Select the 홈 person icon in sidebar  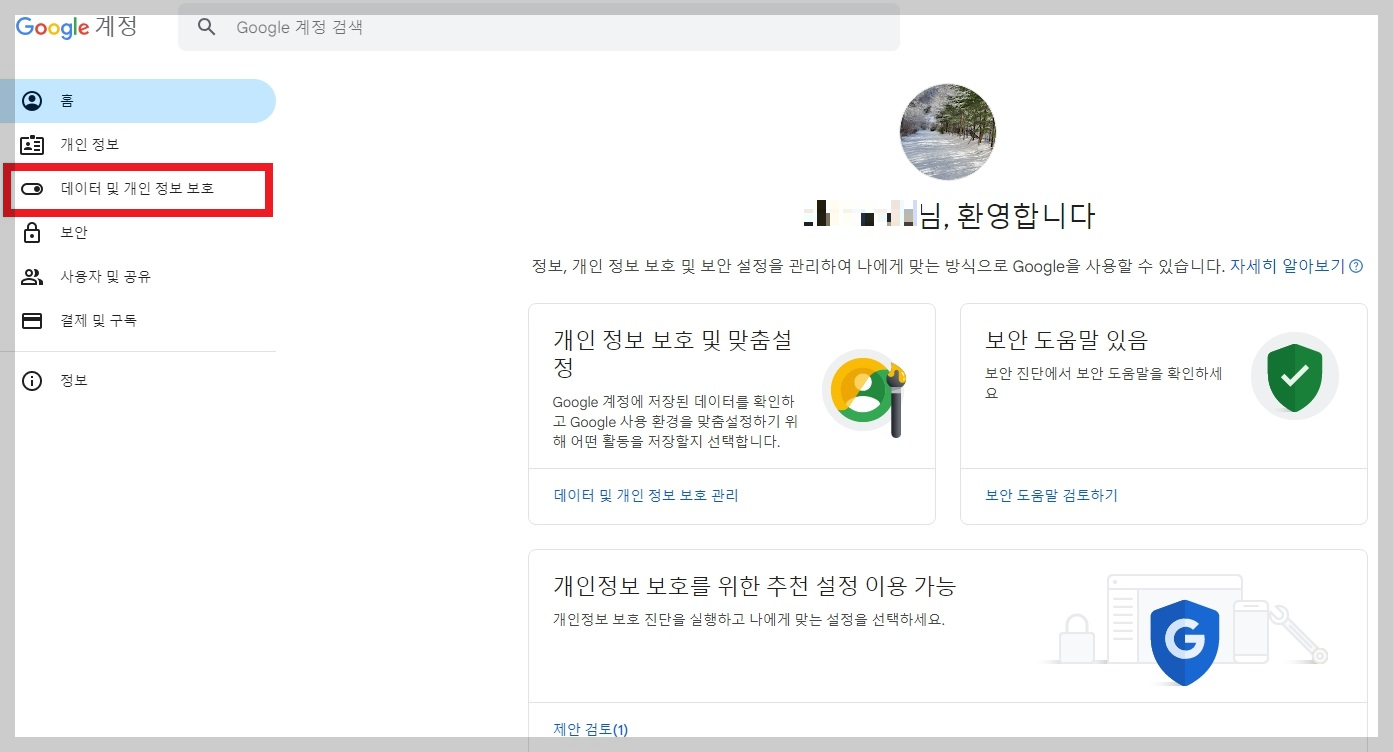32,101
